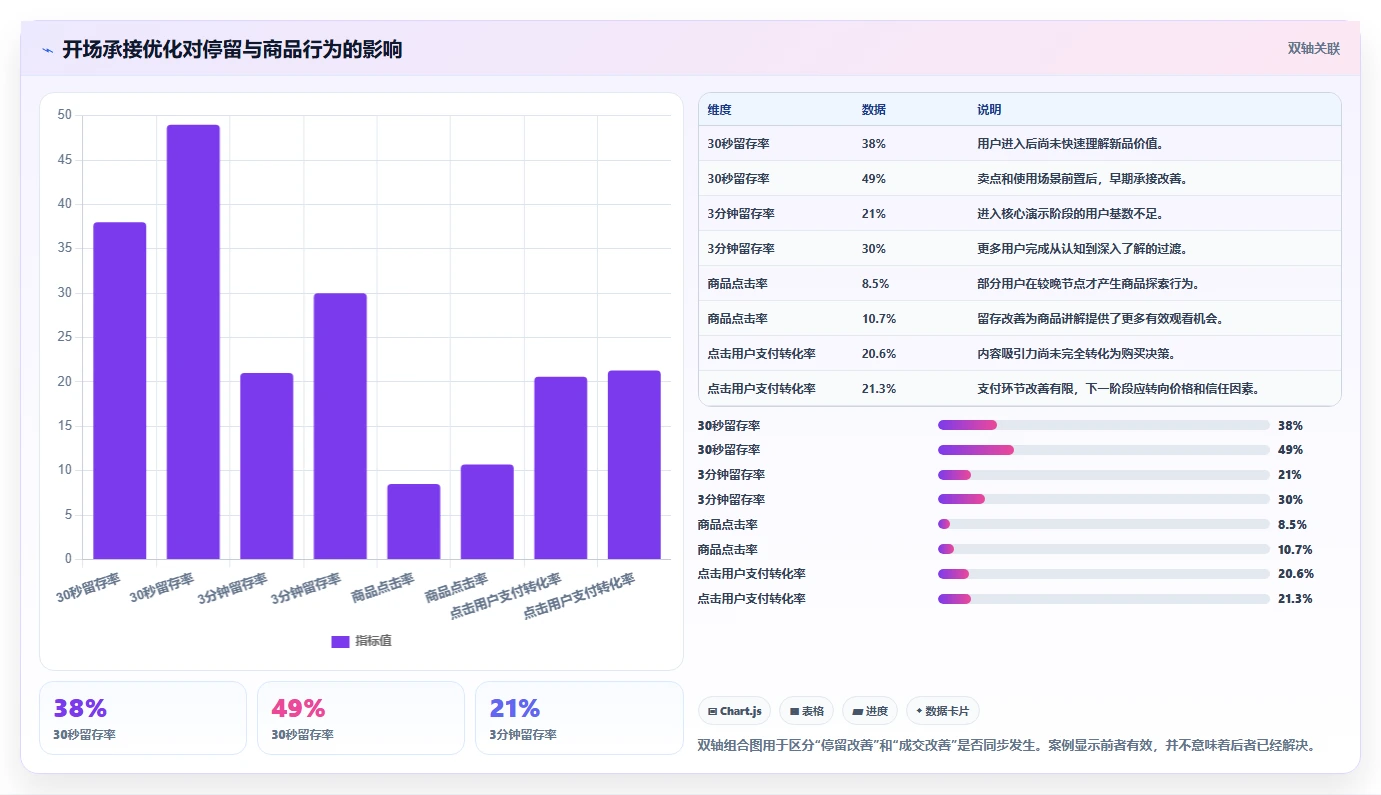This screenshot has height=795, width=1381.
Task: Click the 进度 chip
Action: click(870, 711)
